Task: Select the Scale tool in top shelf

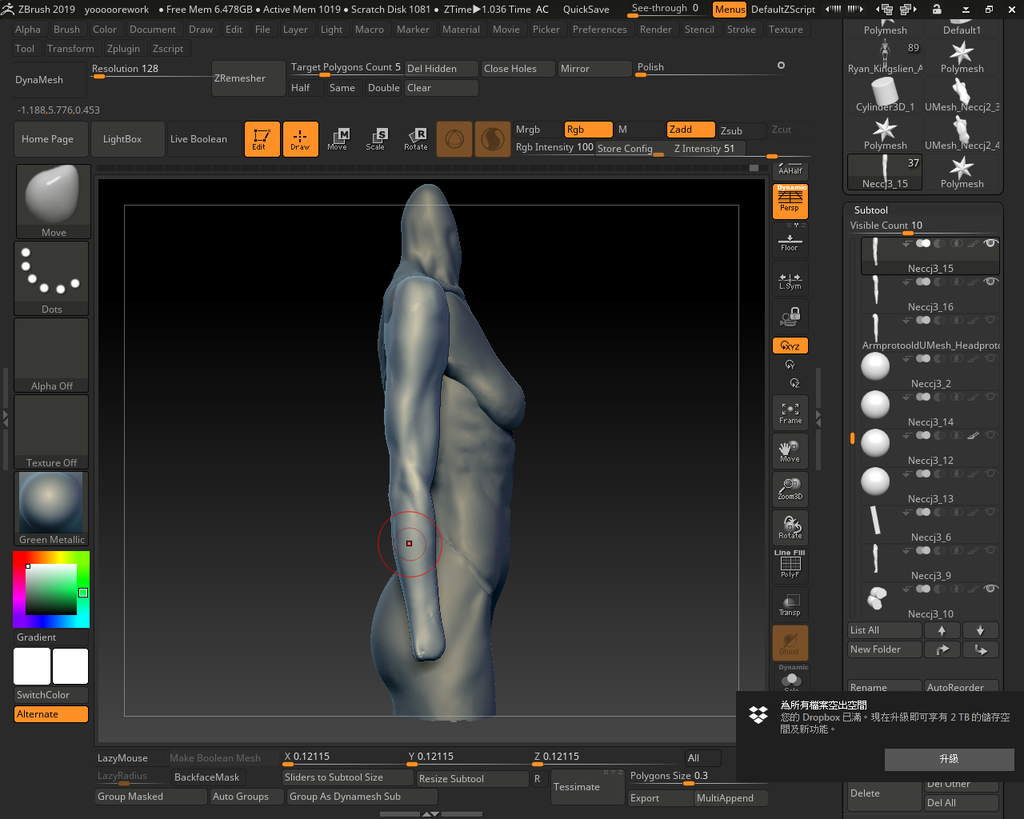Action: (x=376, y=138)
